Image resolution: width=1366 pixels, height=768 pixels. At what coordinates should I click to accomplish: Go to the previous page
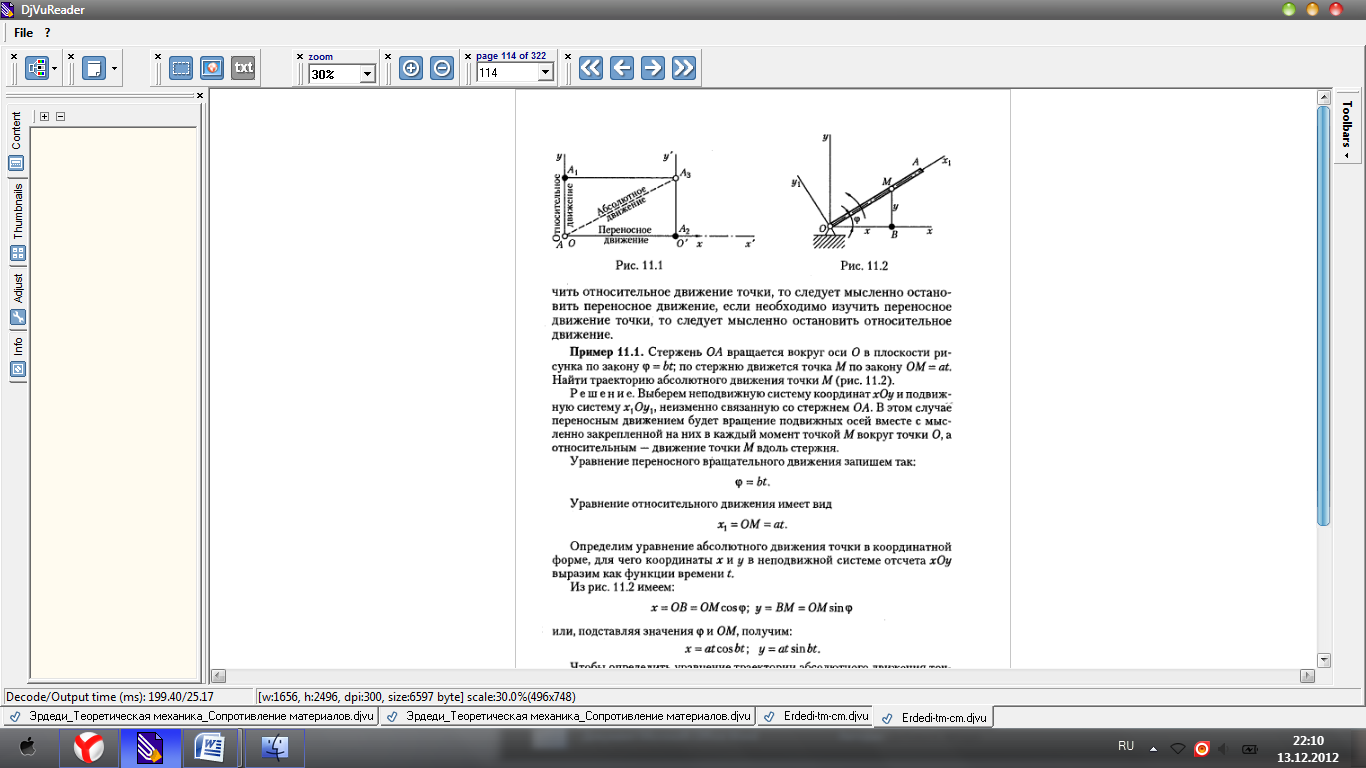[x=622, y=68]
